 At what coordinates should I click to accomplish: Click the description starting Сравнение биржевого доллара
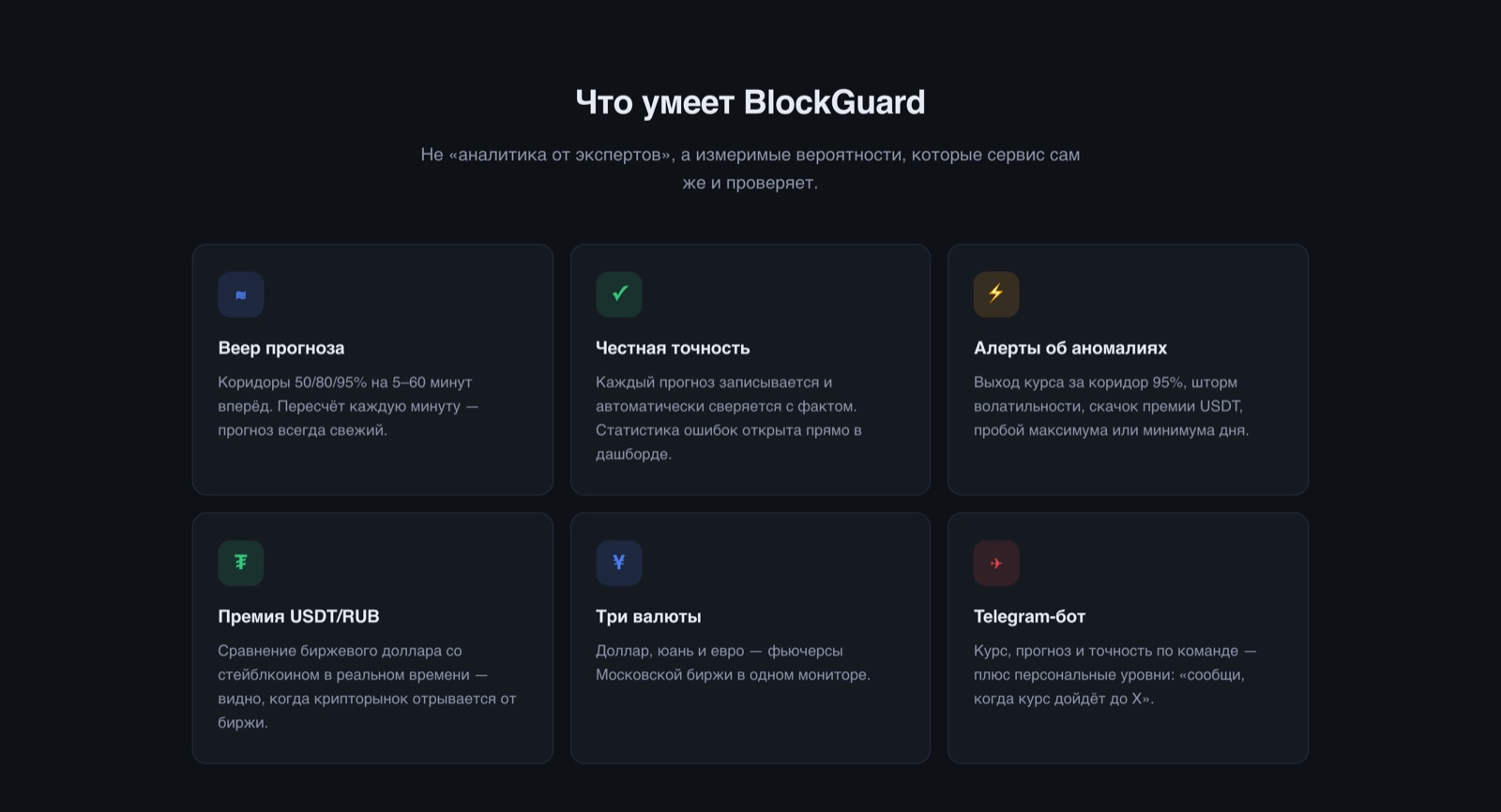tap(368, 686)
